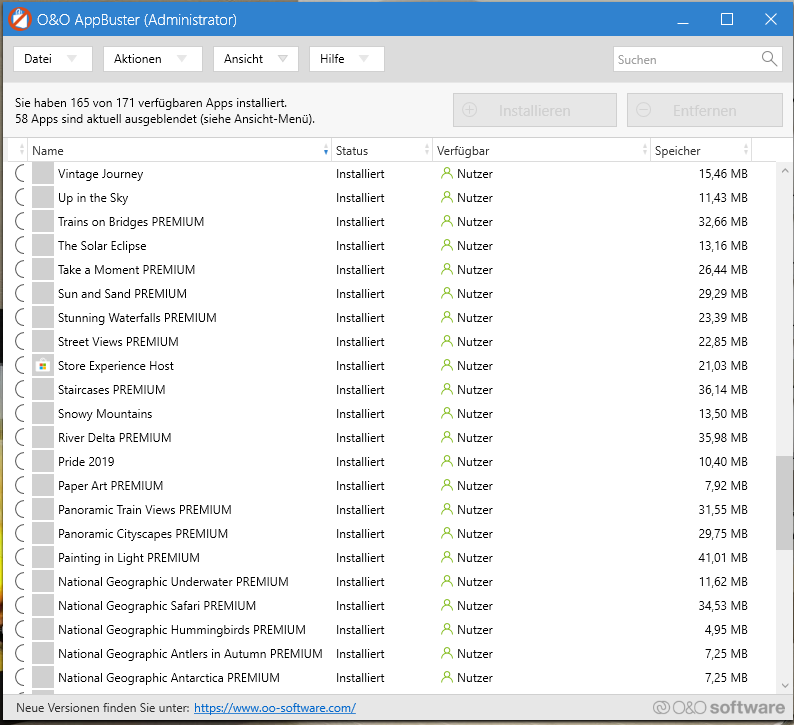Click the minus icon on Entfernen button

643,110
